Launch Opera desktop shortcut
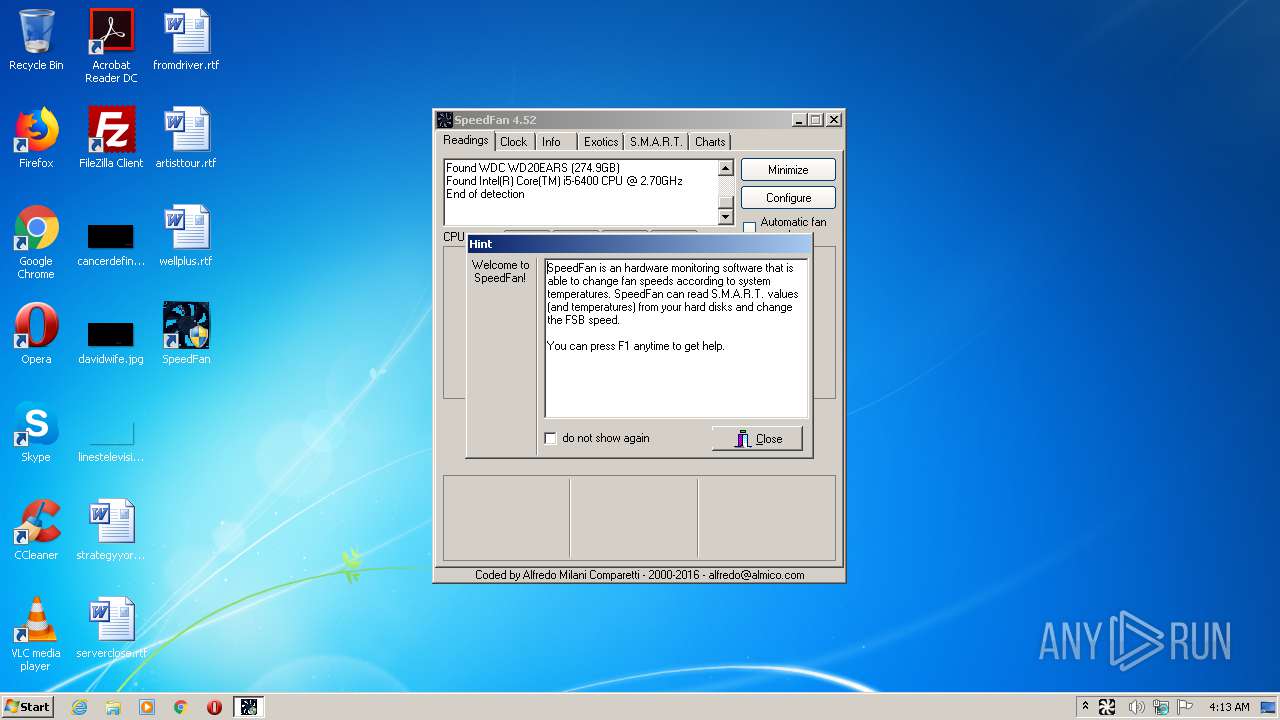Image resolution: width=1280 pixels, height=720 pixels. (36, 334)
